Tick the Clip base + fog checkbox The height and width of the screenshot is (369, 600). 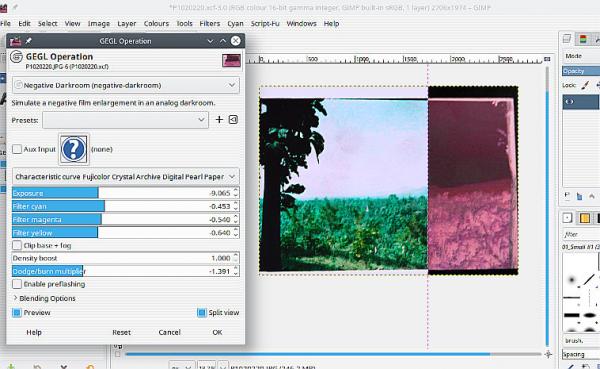coord(17,245)
